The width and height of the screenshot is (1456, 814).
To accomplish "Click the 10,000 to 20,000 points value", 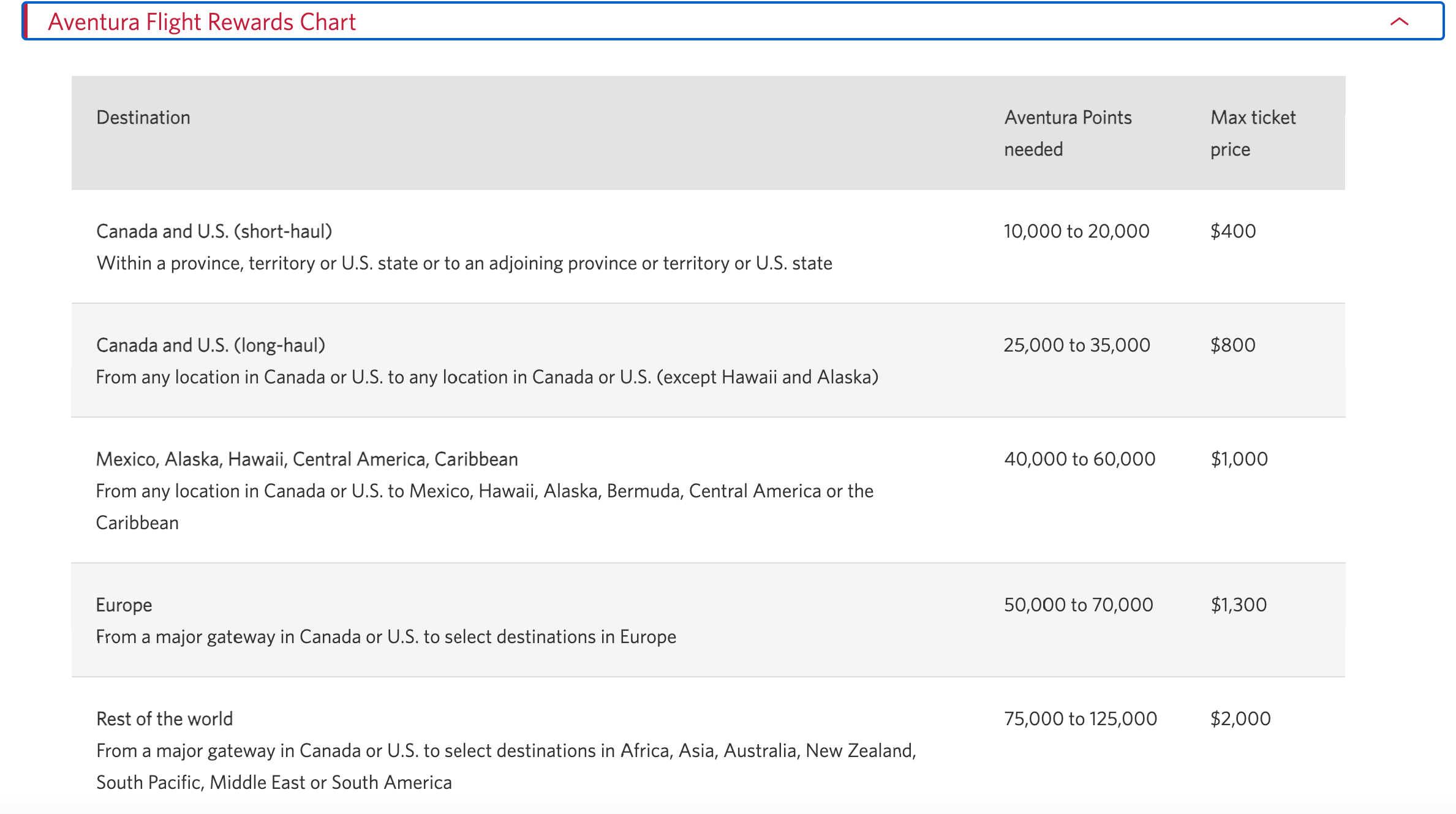I will pos(1076,231).
